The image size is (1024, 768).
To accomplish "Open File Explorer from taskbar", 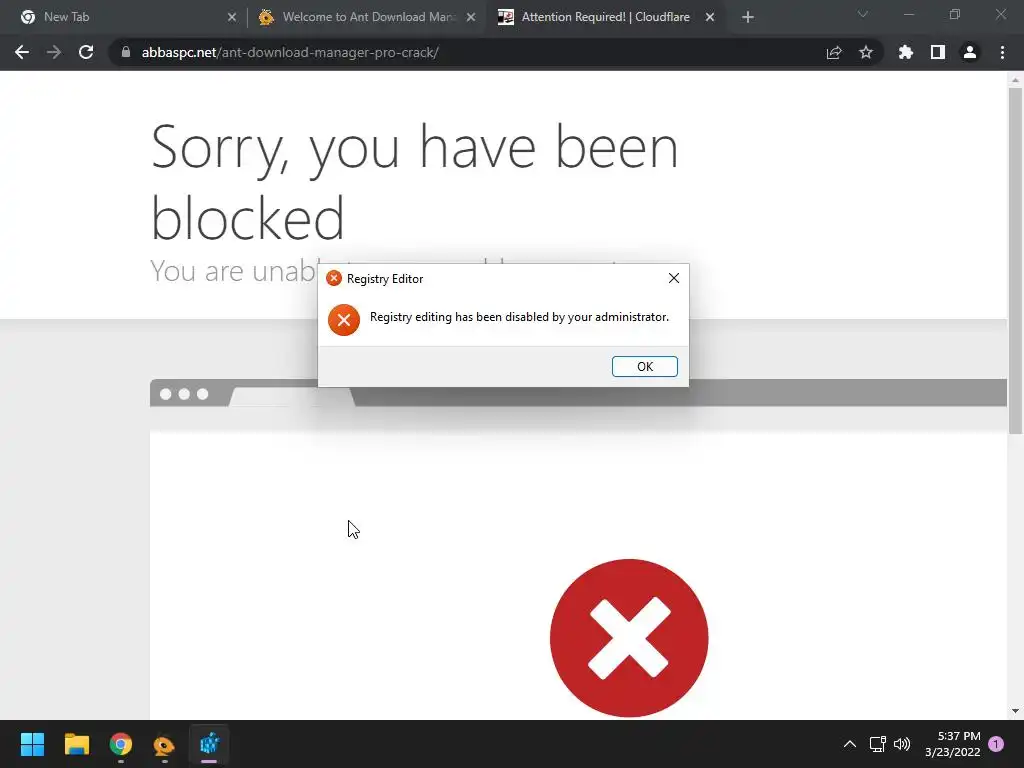I will tap(76, 744).
